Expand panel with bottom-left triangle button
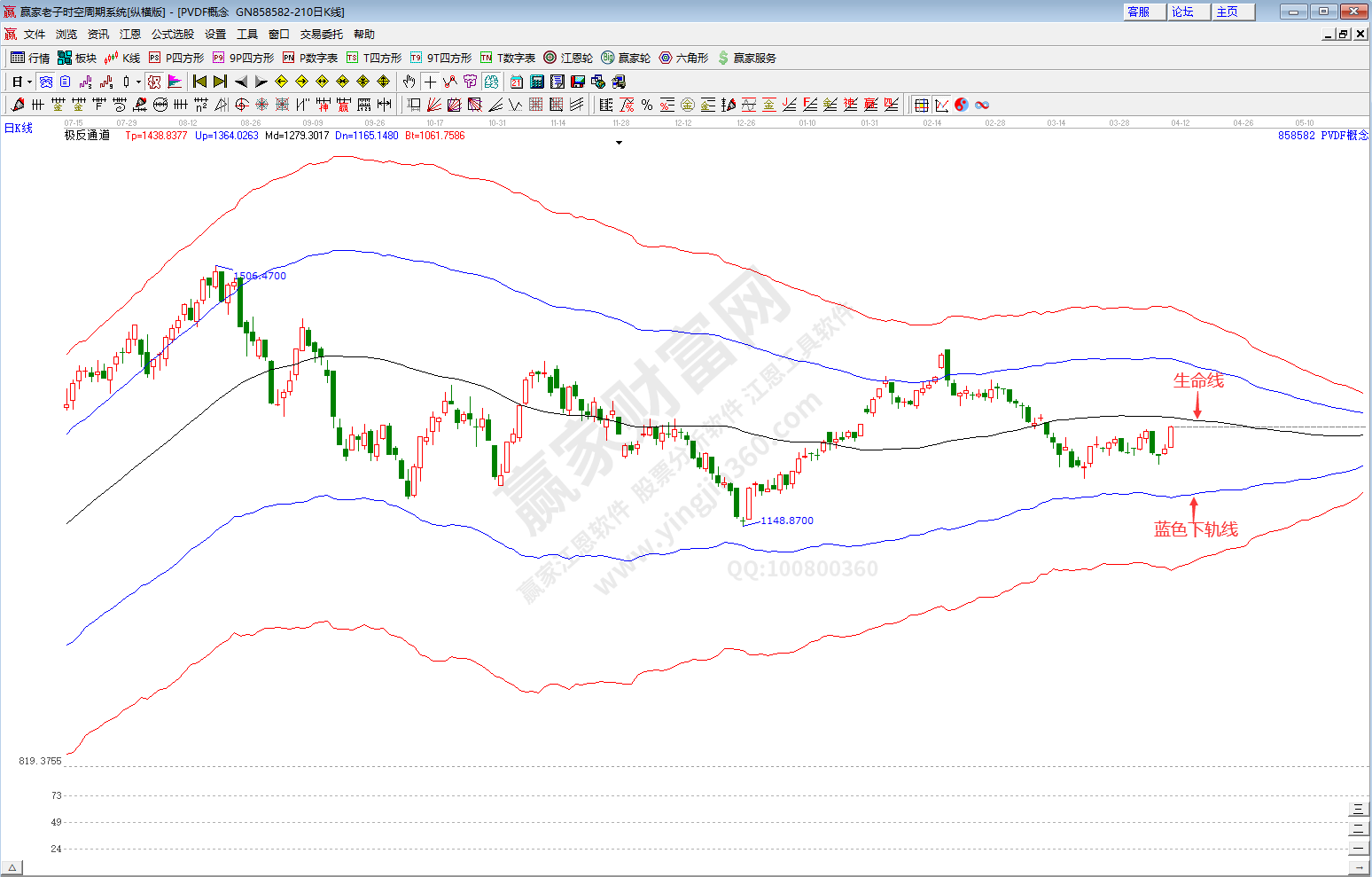The width and height of the screenshot is (1372, 877). (12, 867)
